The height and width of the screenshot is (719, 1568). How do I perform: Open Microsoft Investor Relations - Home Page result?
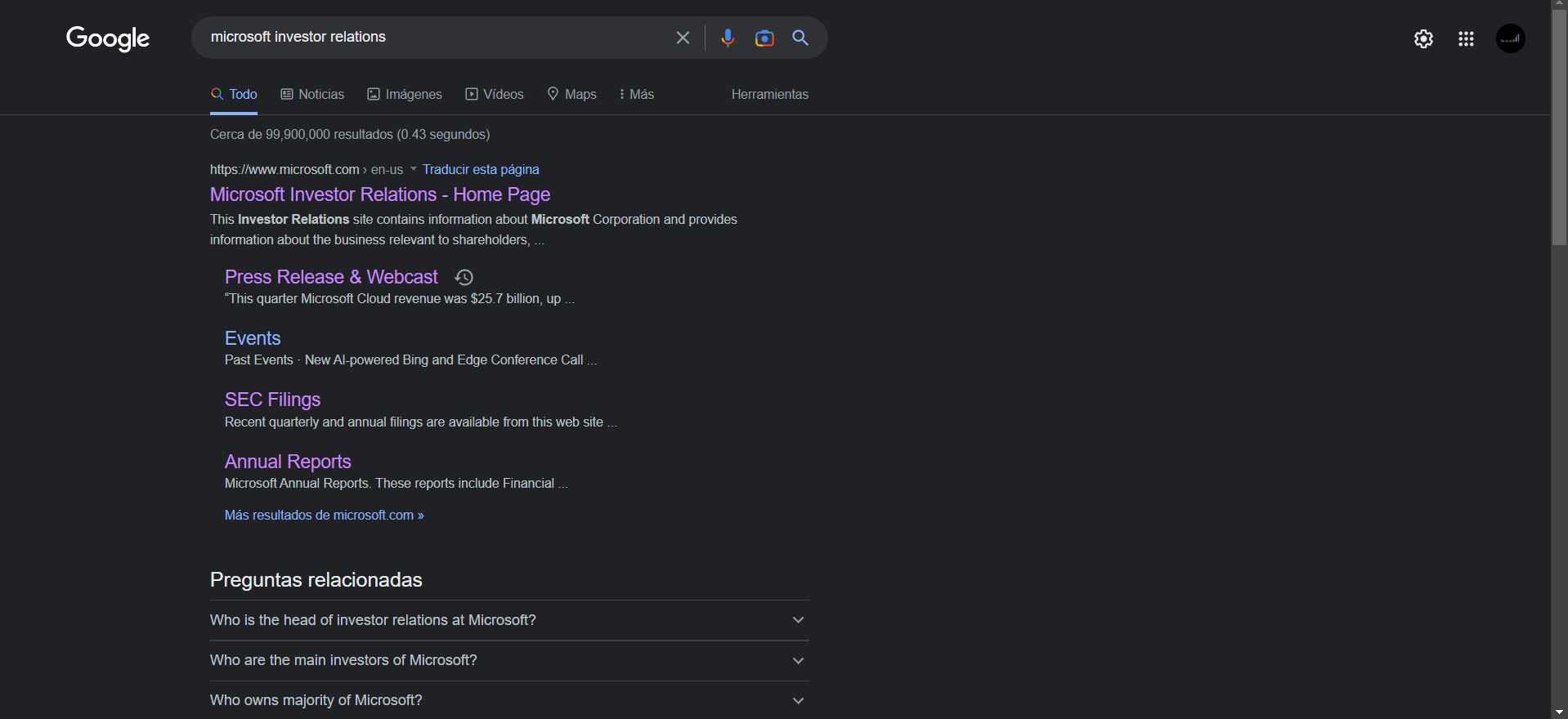tap(380, 194)
